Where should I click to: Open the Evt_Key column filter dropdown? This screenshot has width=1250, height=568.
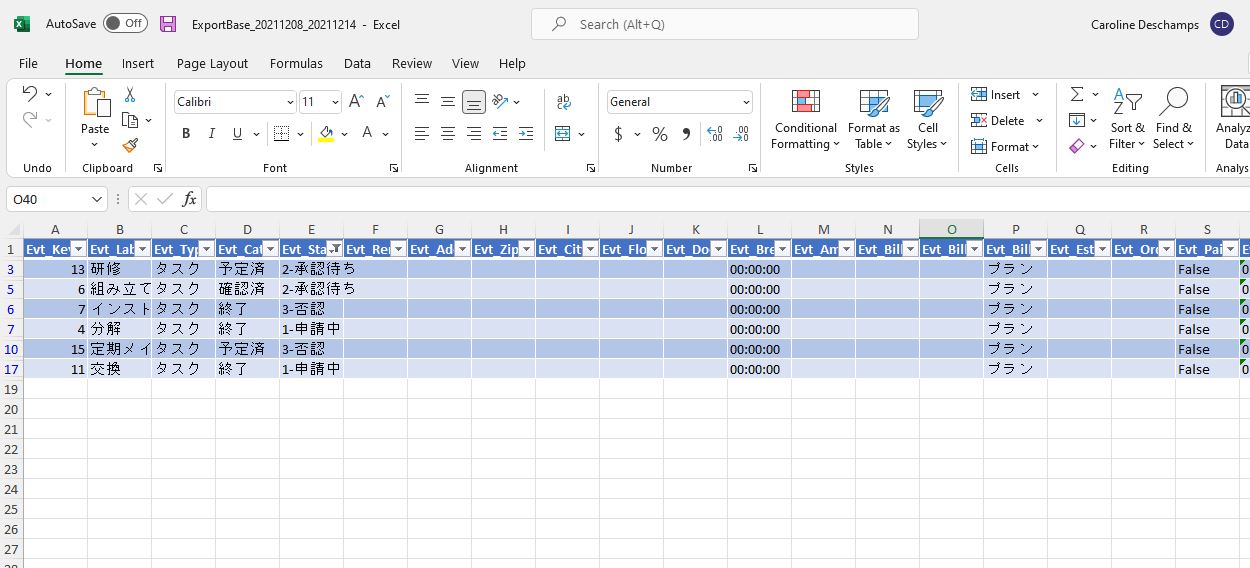(x=78, y=249)
